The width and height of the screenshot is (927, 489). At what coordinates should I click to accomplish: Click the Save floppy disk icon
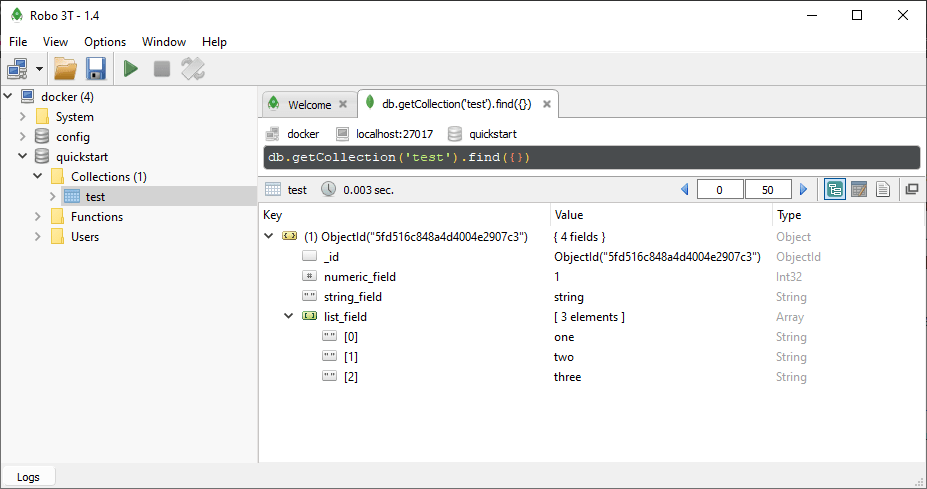(x=96, y=69)
